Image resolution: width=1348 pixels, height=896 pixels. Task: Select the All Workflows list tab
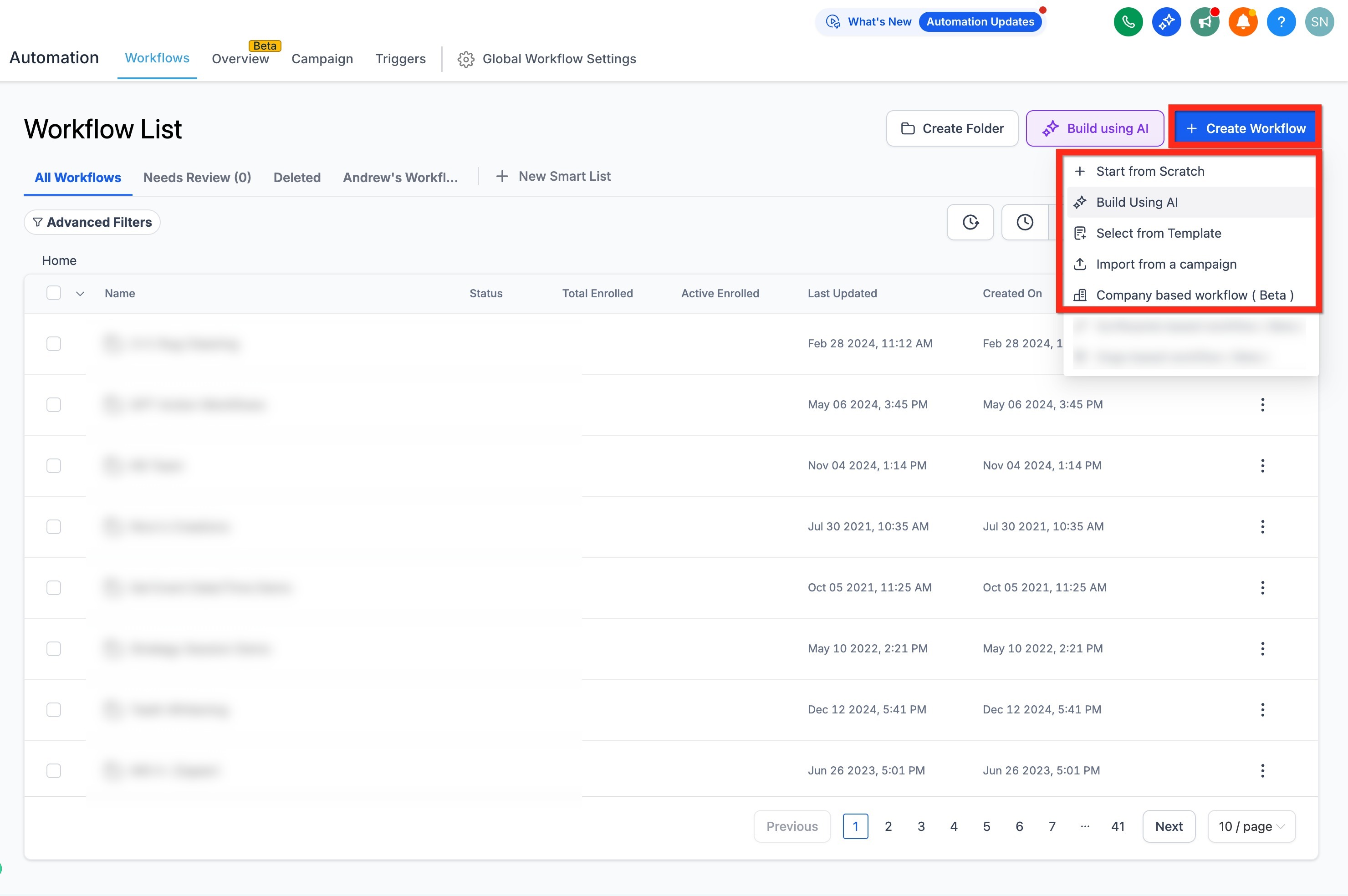point(78,178)
